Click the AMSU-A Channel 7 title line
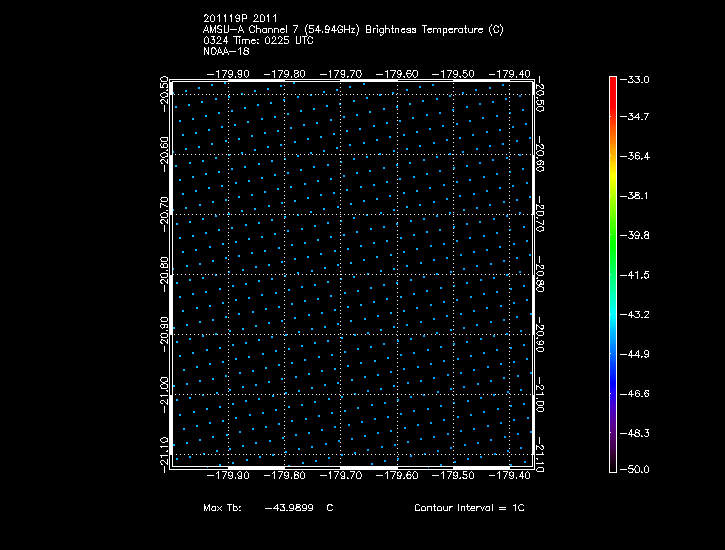Image resolution: width=725 pixels, height=550 pixels. 352,30
